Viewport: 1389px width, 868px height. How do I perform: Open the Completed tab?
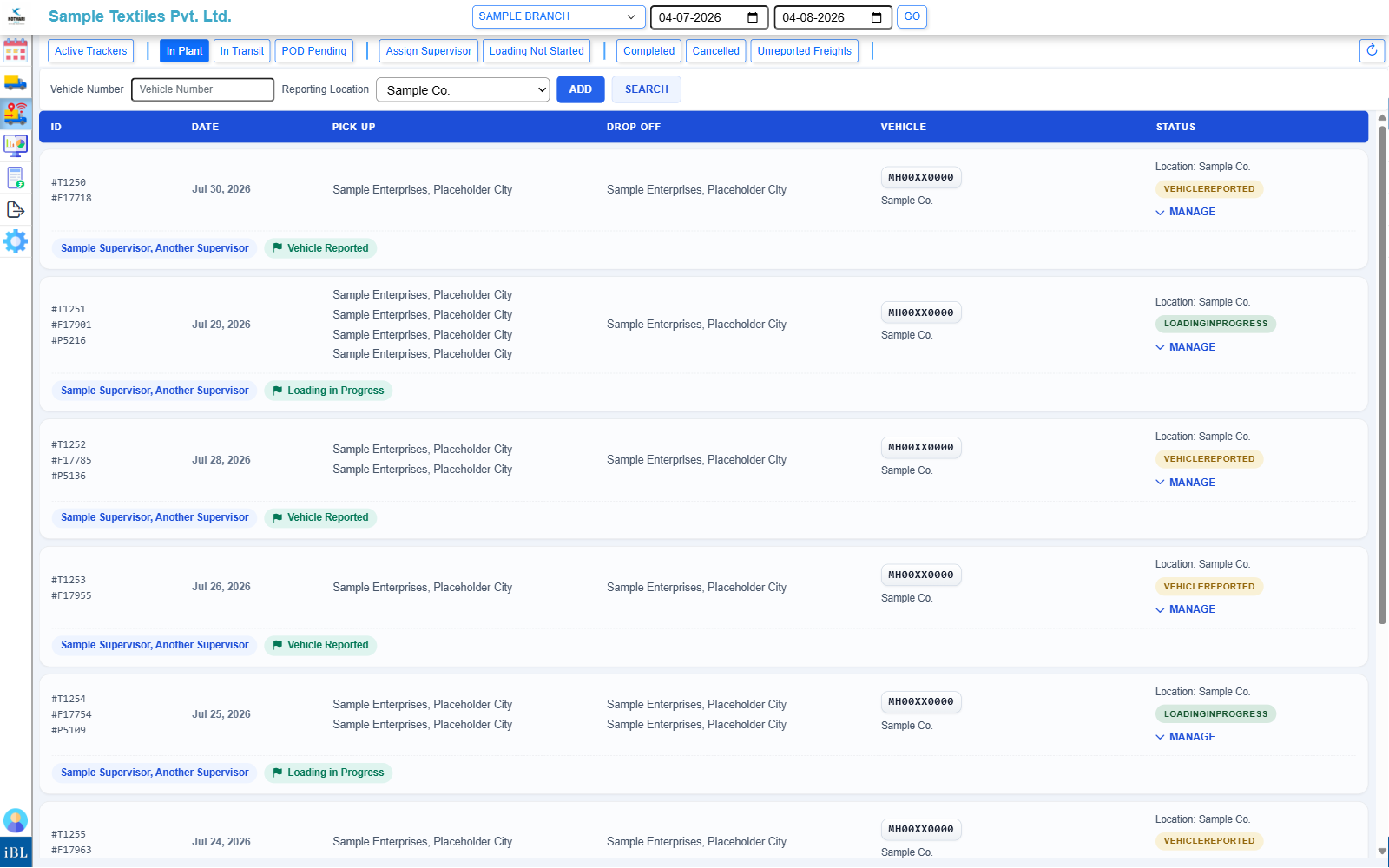click(x=649, y=51)
